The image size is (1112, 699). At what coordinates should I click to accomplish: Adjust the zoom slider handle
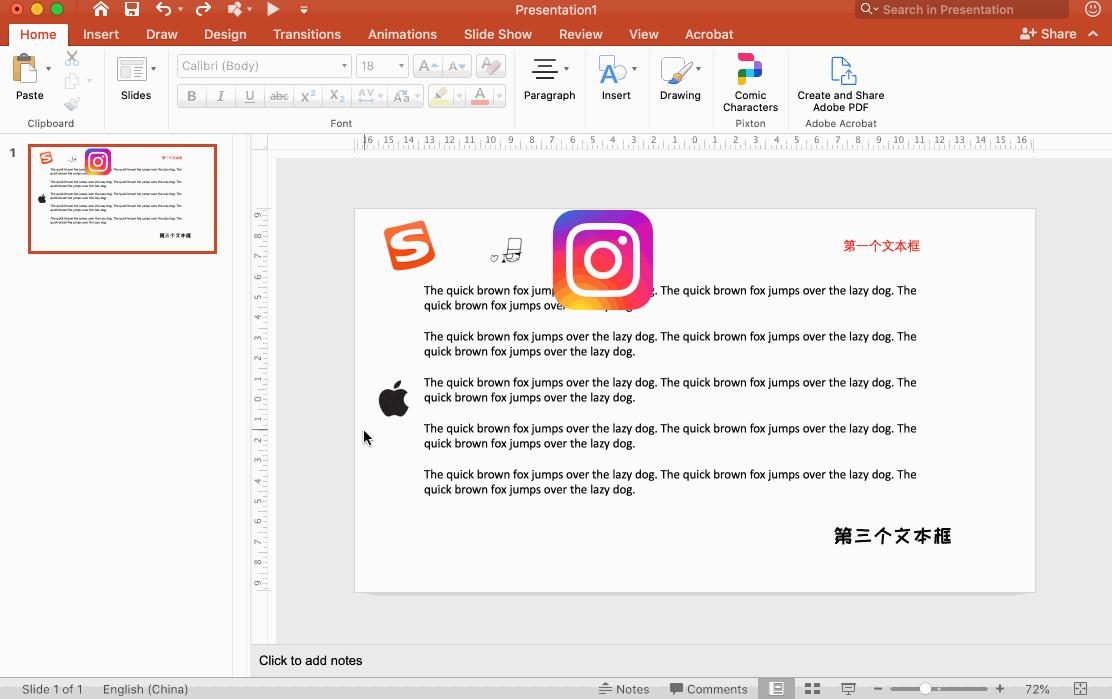[926, 689]
